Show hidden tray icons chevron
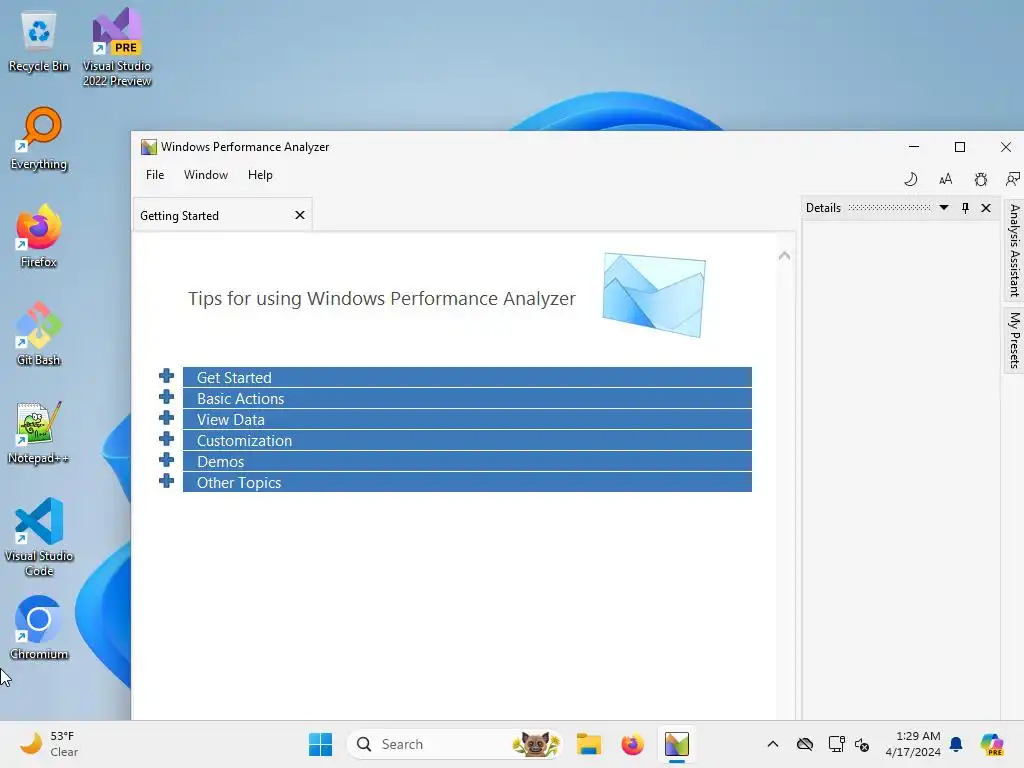 (x=773, y=744)
